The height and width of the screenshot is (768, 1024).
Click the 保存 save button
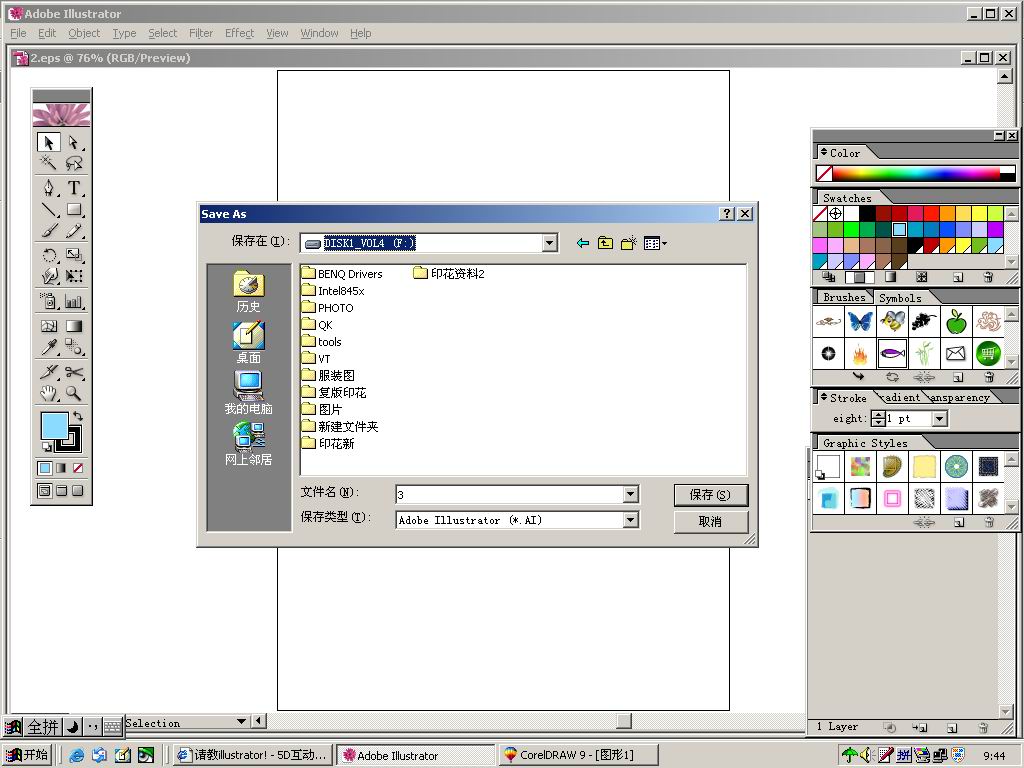711,495
